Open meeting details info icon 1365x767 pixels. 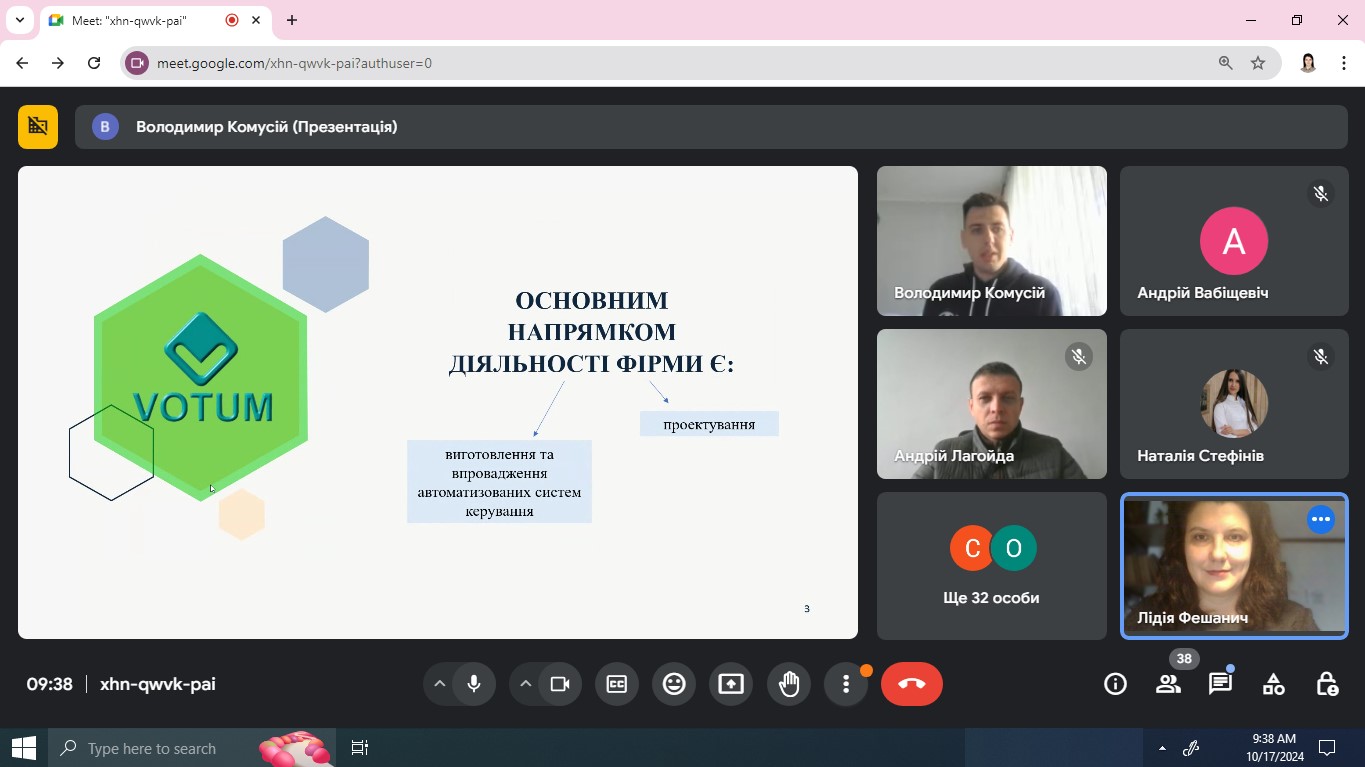click(x=1115, y=684)
